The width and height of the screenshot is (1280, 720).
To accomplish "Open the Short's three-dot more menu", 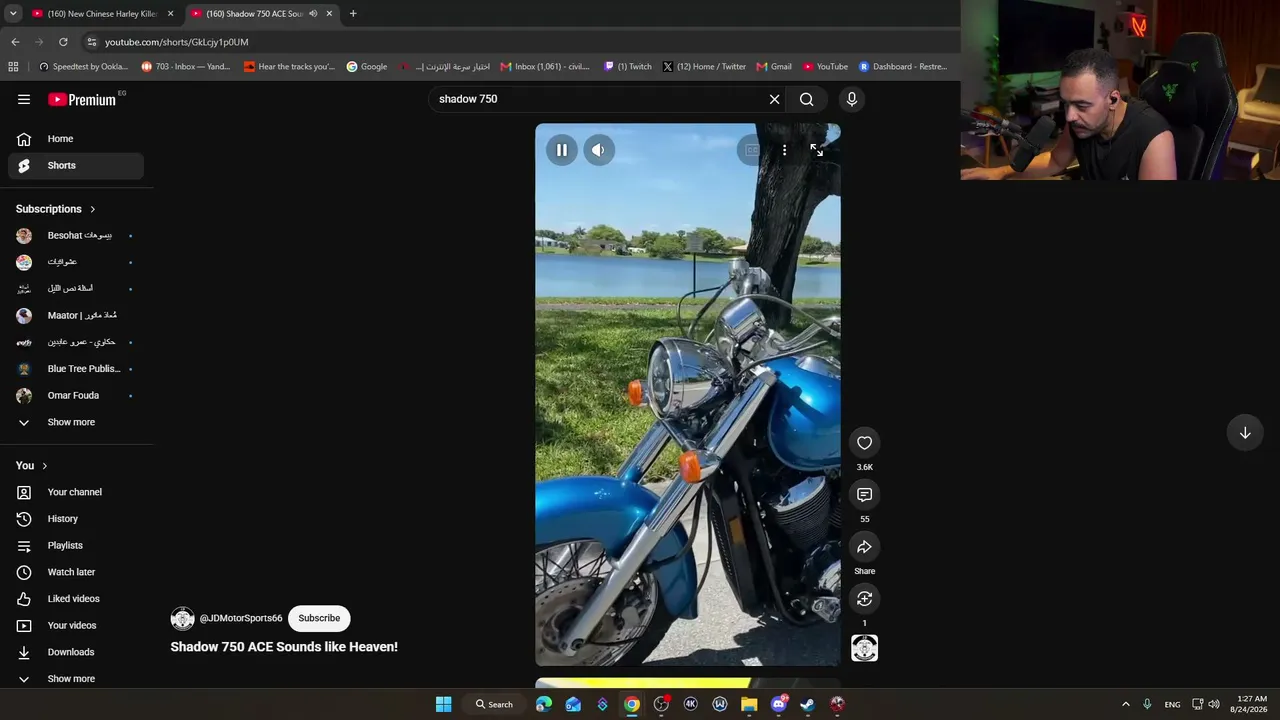I will point(784,150).
